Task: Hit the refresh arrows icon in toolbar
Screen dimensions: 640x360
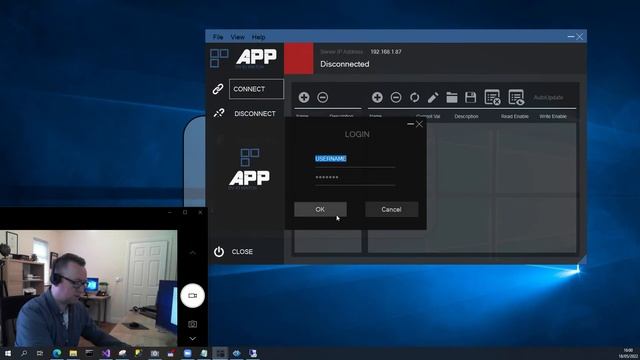Action: pyautogui.click(x=414, y=97)
